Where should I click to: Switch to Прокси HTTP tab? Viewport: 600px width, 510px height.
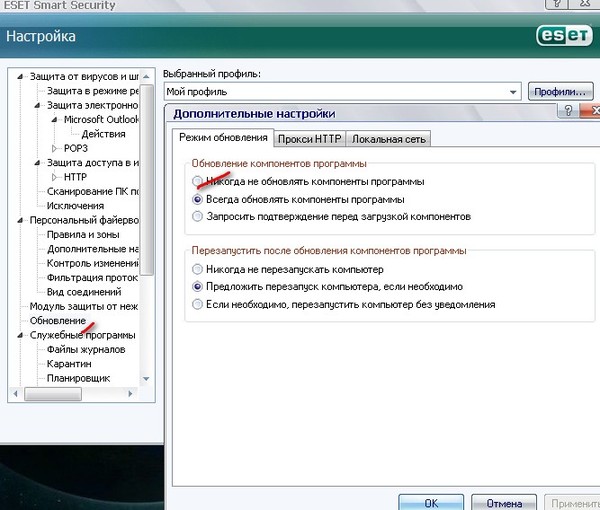[310, 139]
